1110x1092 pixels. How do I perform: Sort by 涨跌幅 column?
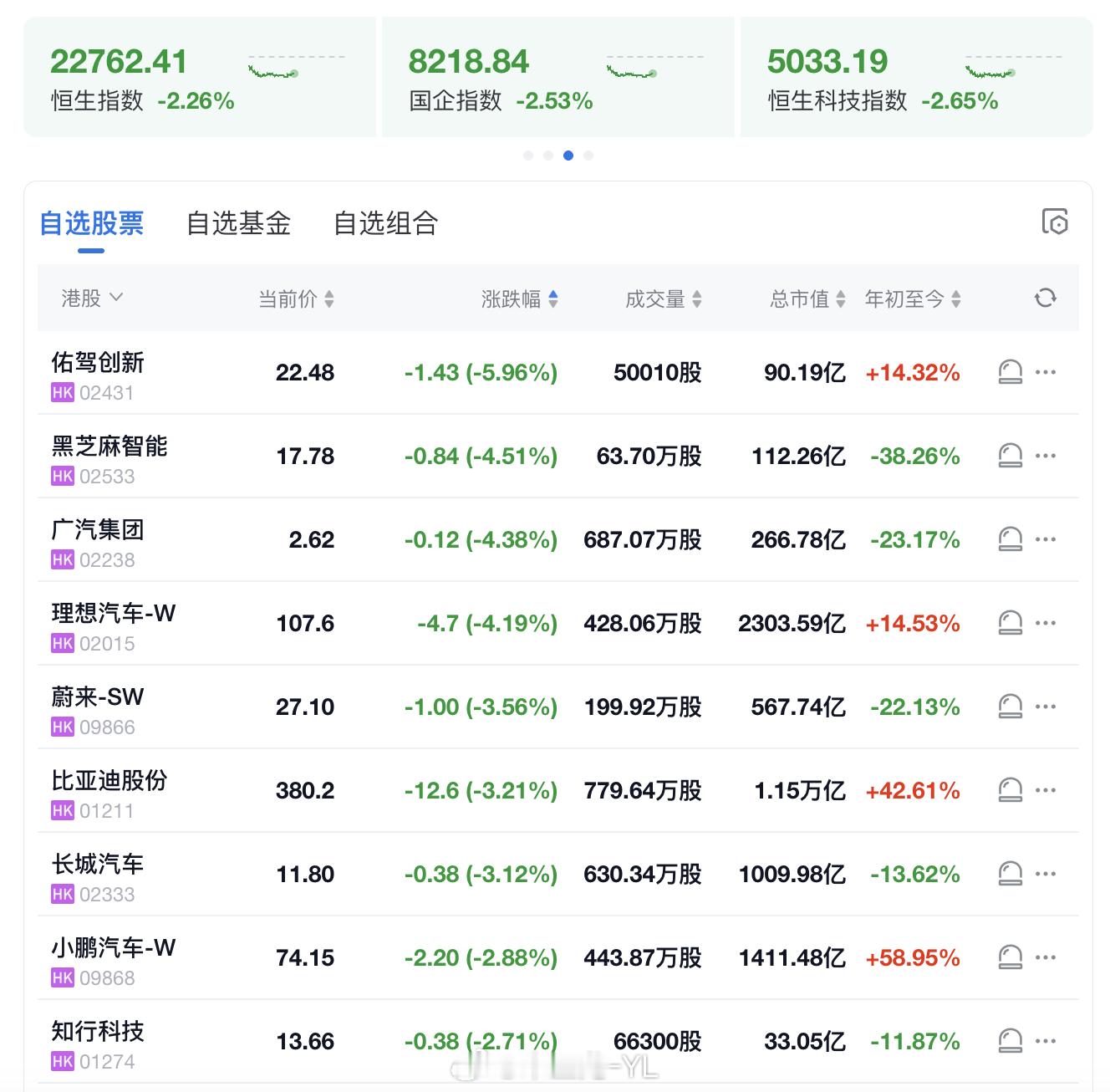coord(519,299)
